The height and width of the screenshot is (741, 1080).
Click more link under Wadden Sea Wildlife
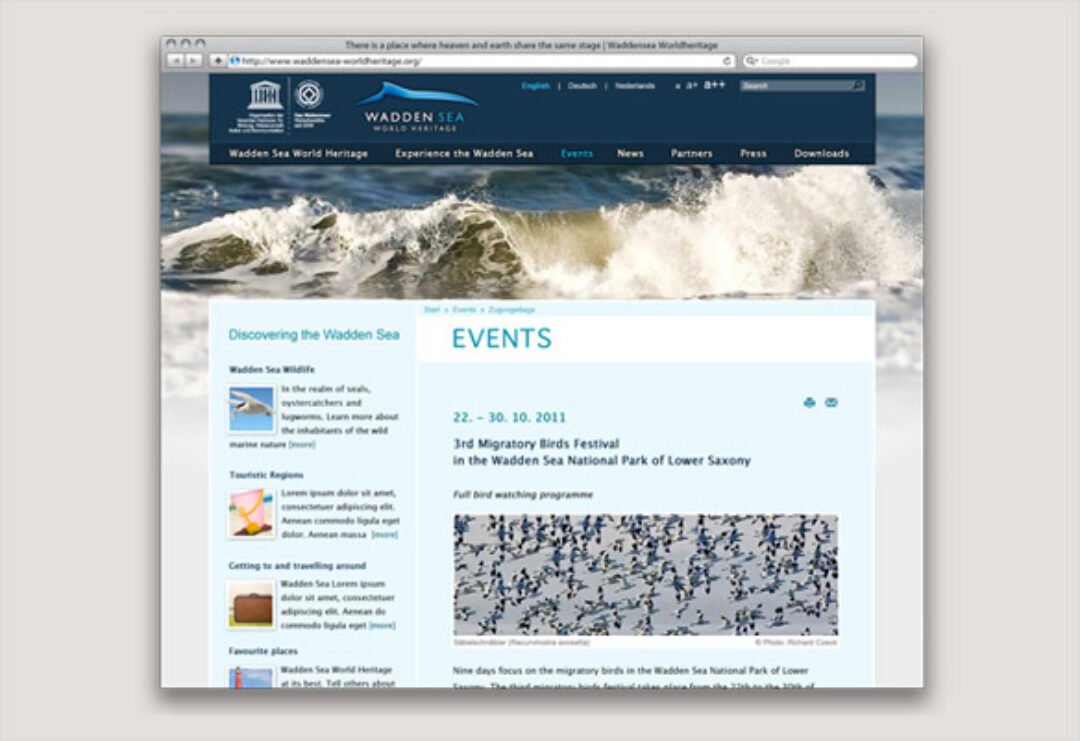pyautogui.click(x=302, y=444)
